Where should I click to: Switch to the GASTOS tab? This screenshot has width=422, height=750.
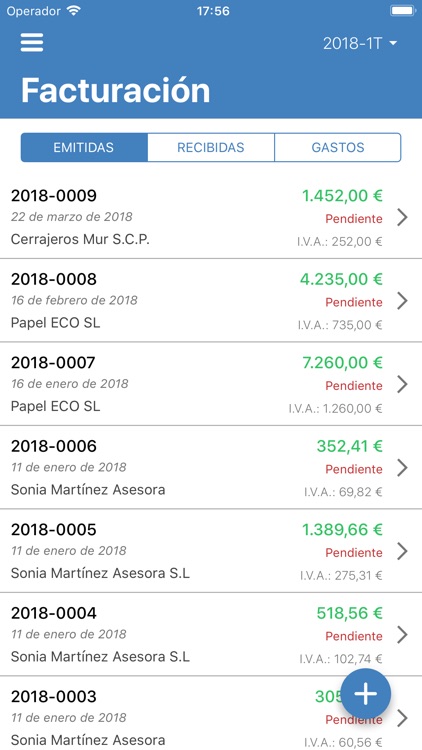tap(338, 147)
